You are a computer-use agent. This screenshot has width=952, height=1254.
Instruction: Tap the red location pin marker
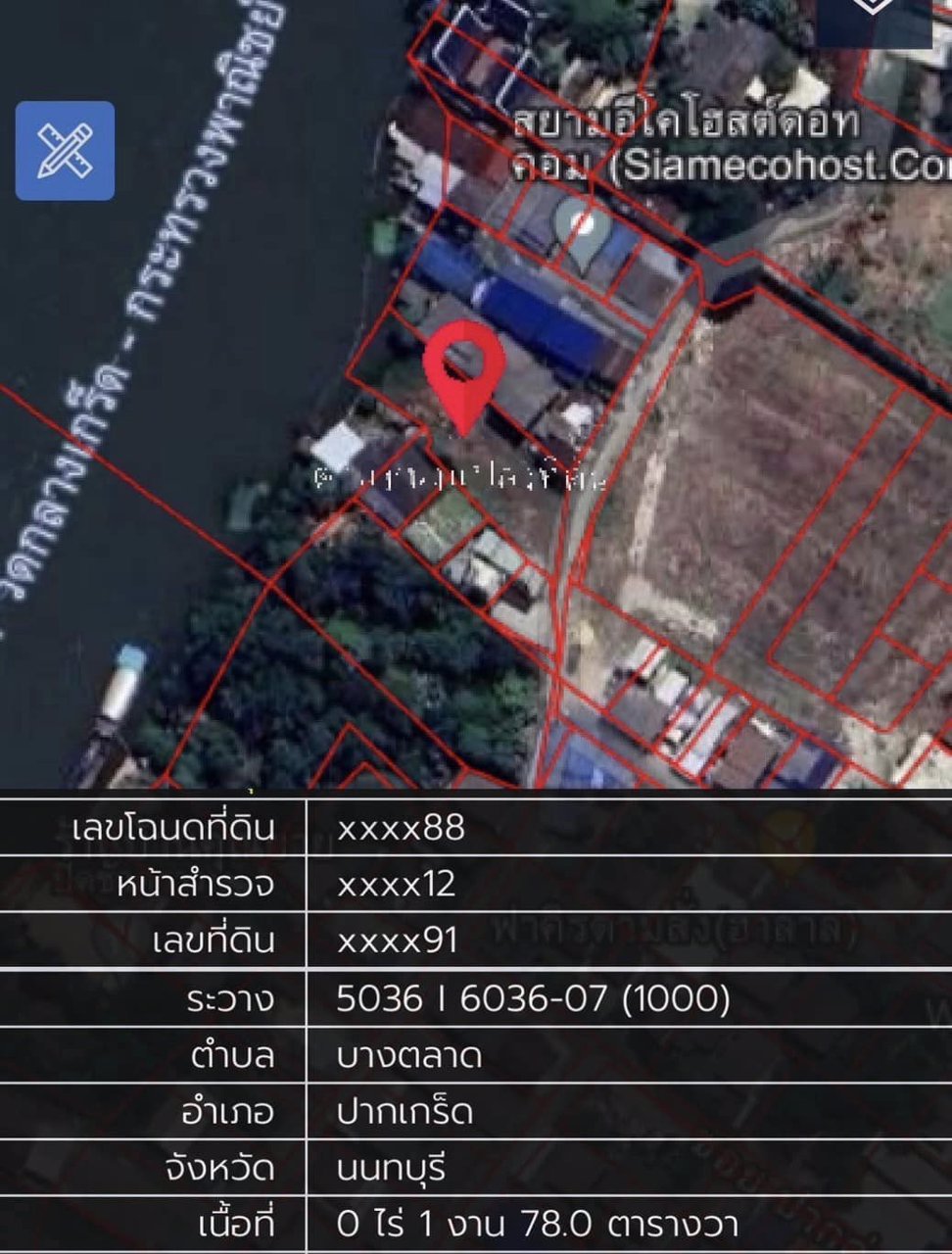point(464,377)
